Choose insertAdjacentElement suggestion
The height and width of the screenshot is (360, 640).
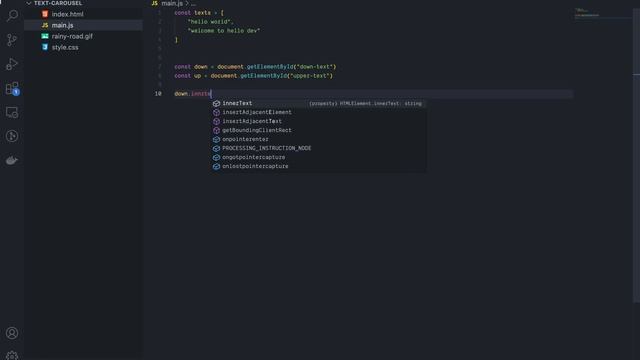[319, 113]
